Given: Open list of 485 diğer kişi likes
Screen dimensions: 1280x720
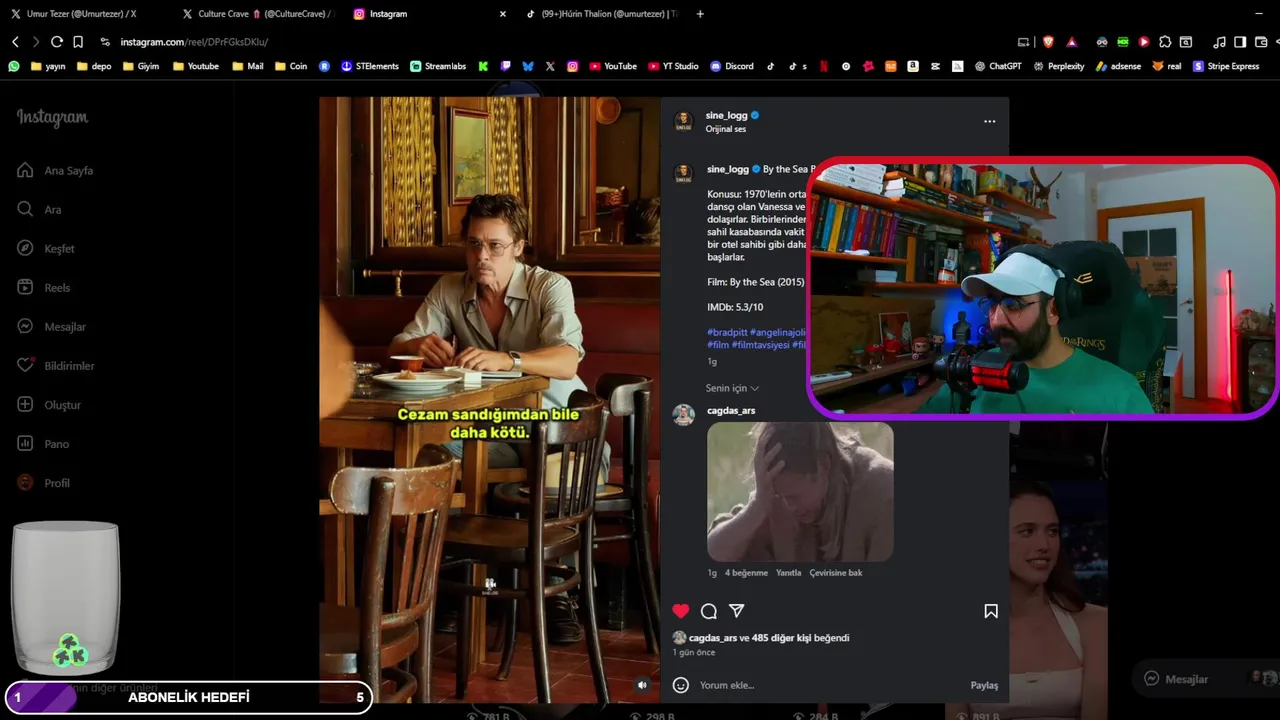Looking at the screenshot, I should (782, 638).
